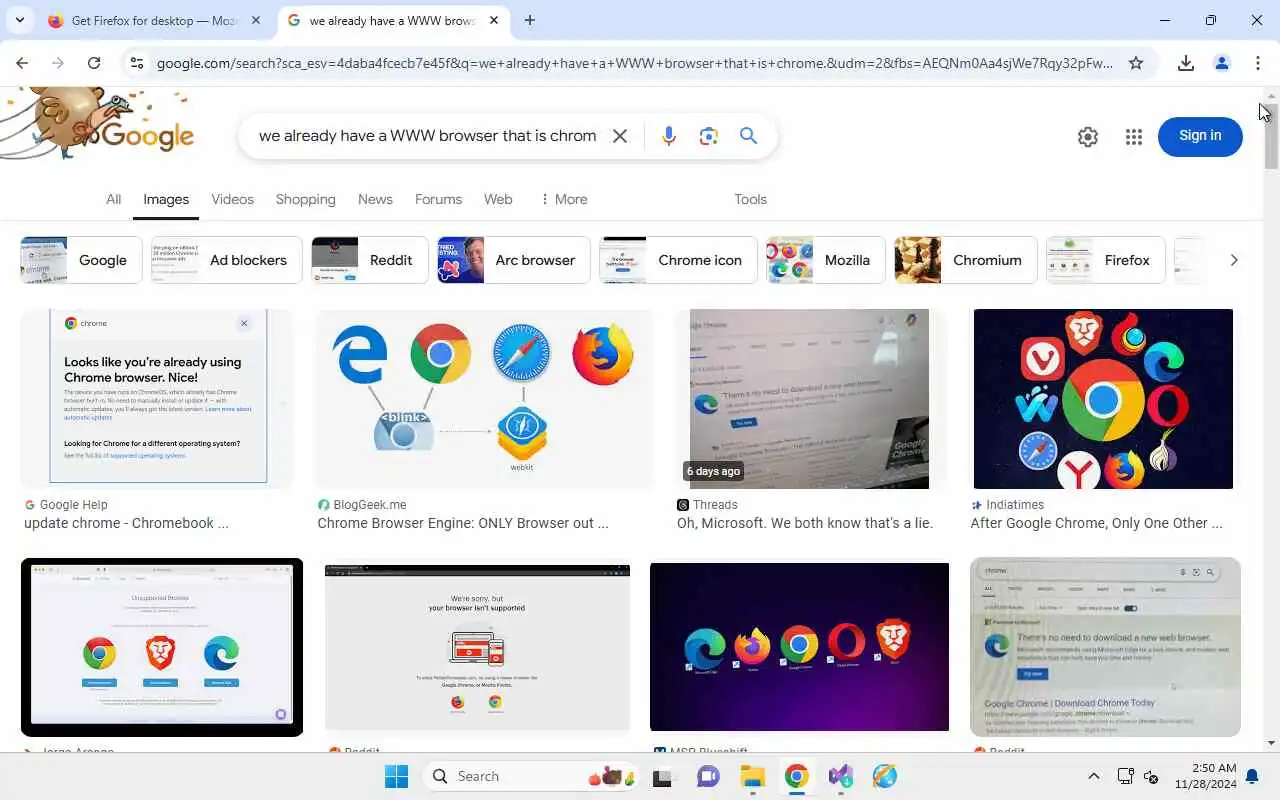Open the taskbar clock and date
Image resolution: width=1280 pixels, height=800 pixels.
pos(1205,776)
